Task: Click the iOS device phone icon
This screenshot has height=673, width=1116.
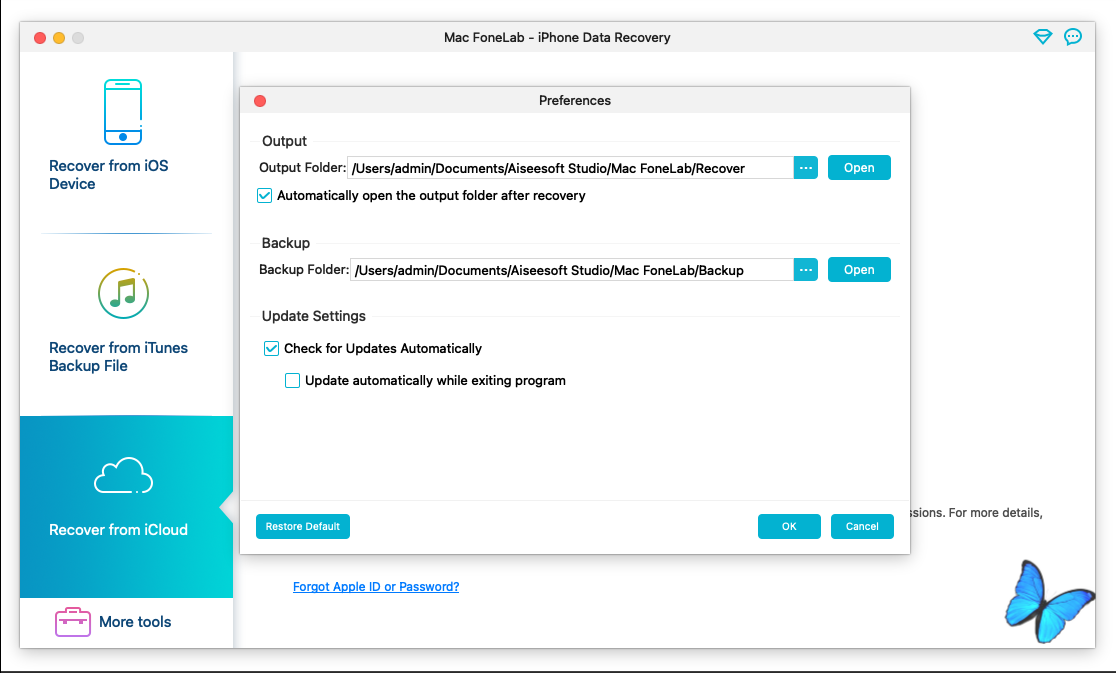Action: [122, 112]
